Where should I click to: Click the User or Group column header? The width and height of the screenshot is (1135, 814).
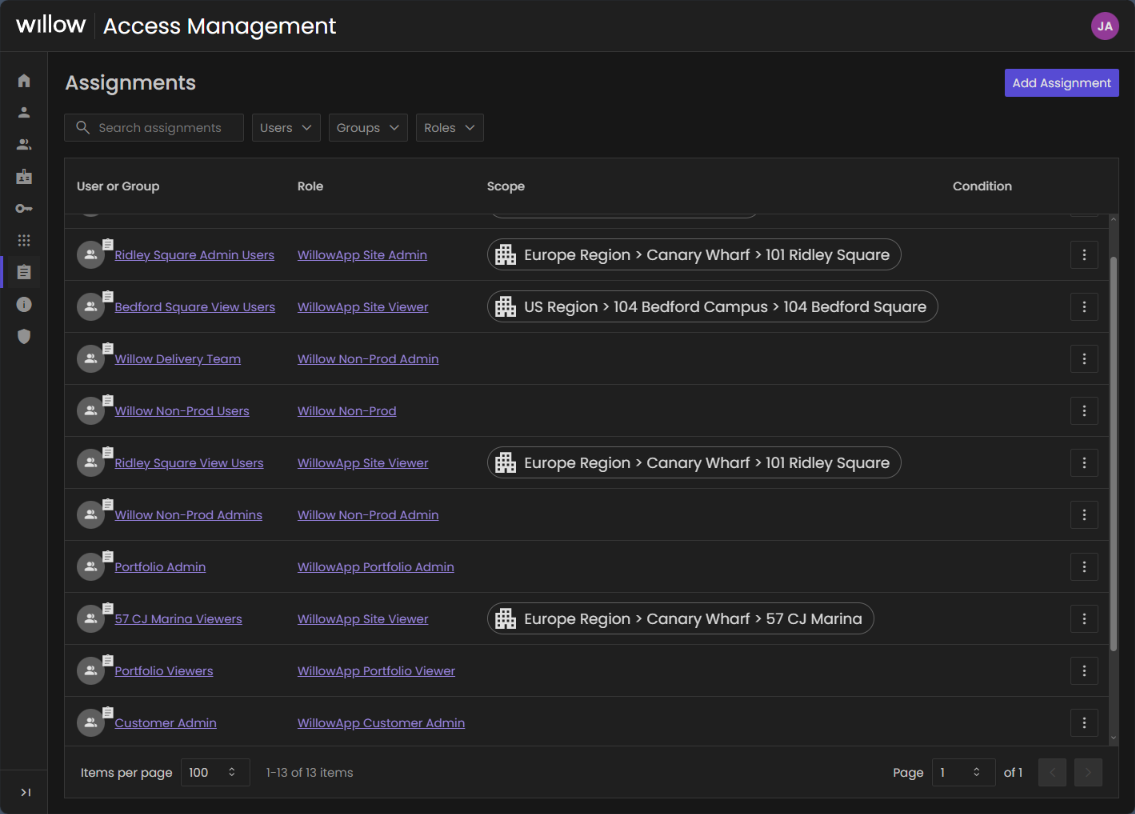coord(118,186)
